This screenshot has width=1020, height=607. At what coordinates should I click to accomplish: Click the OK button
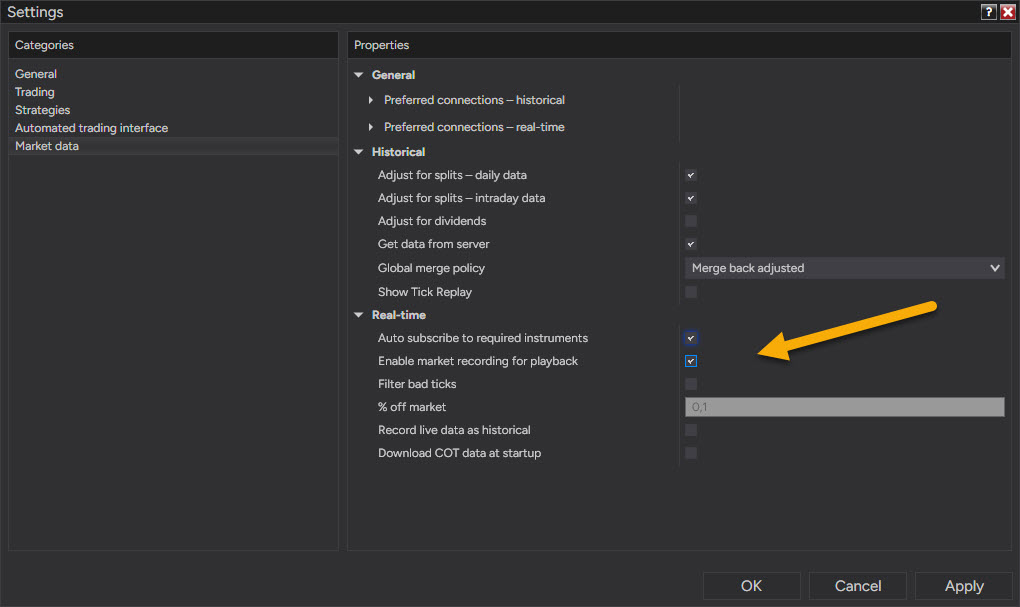tap(751, 586)
